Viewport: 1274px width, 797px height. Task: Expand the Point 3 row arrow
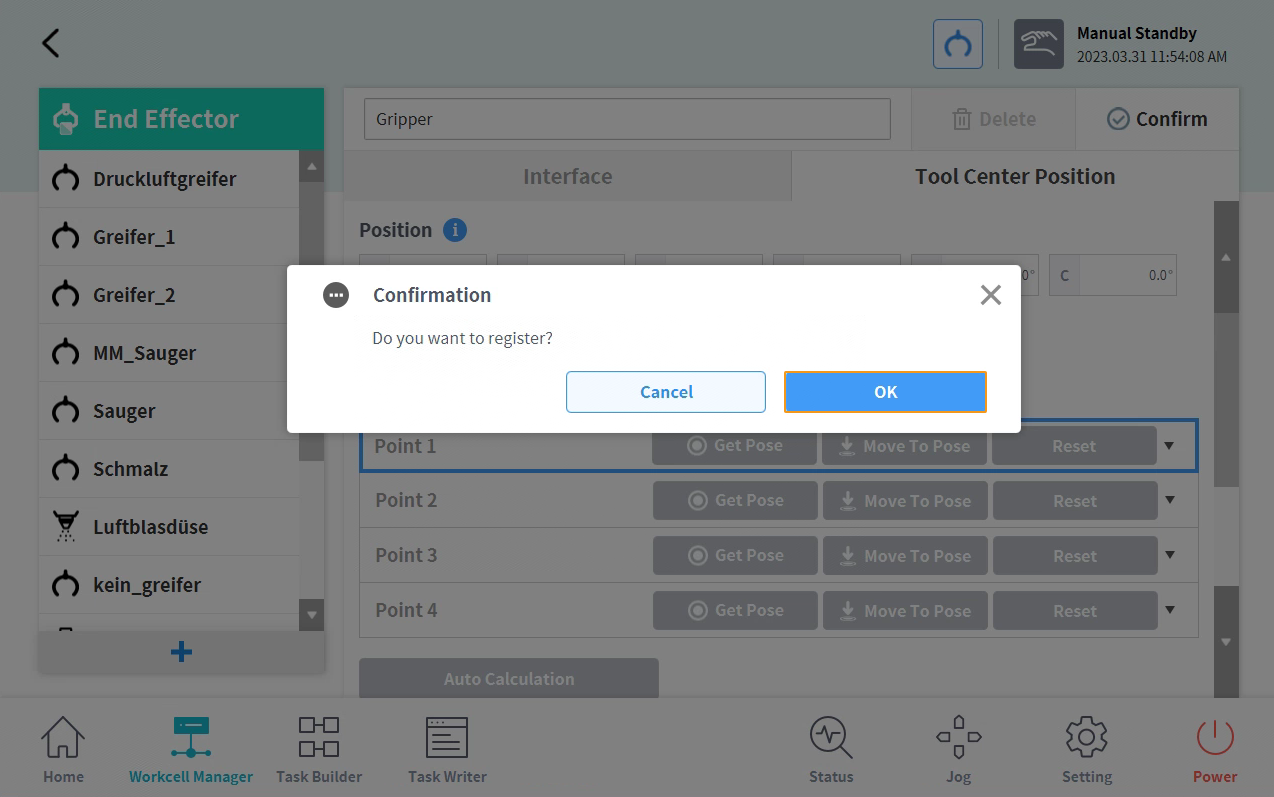coord(1169,555)
